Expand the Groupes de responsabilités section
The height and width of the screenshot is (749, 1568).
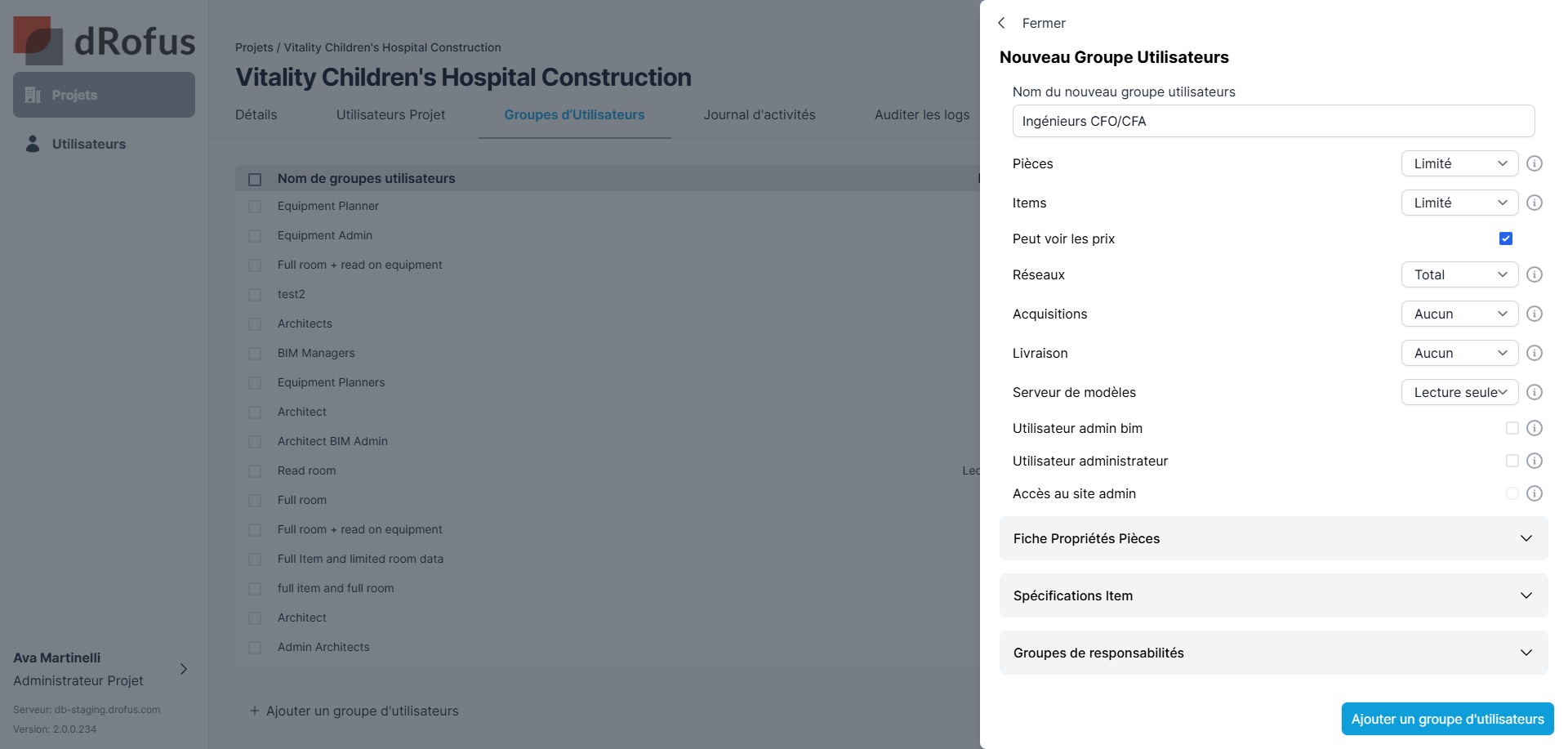1273,653
